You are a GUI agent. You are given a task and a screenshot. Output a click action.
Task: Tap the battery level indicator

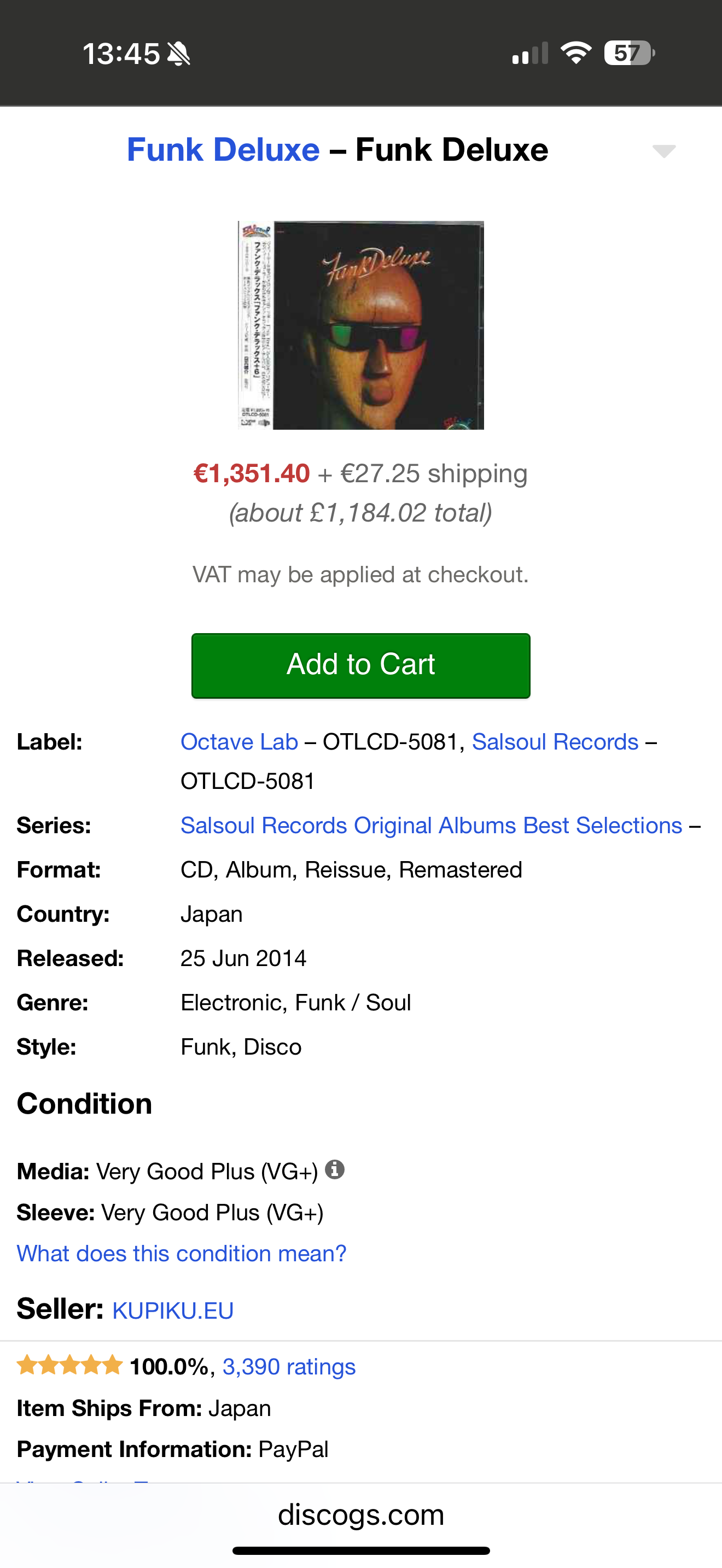tap(629, 53)
